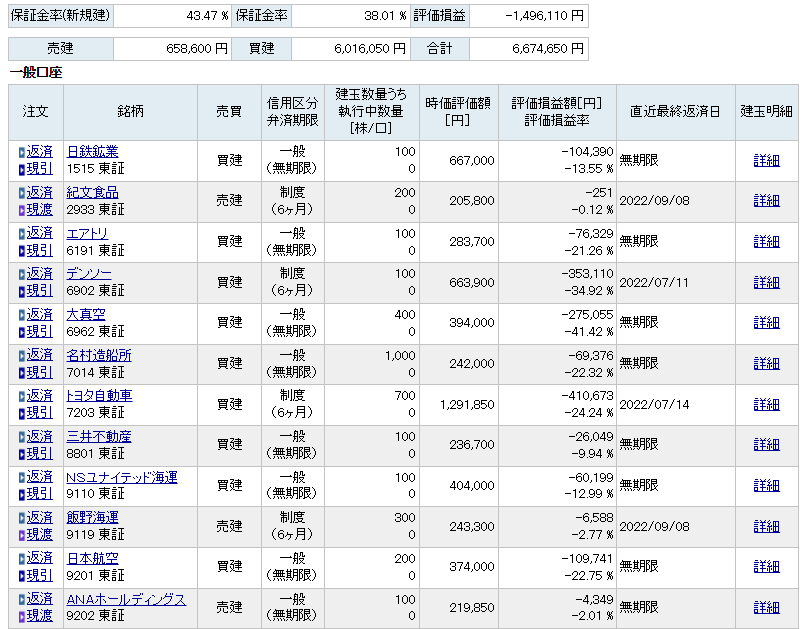Image resolution: width=803 pixels, height=629 pixels.
Task: View 詳細 for デンソー position
Action: (x=766, y=282)
